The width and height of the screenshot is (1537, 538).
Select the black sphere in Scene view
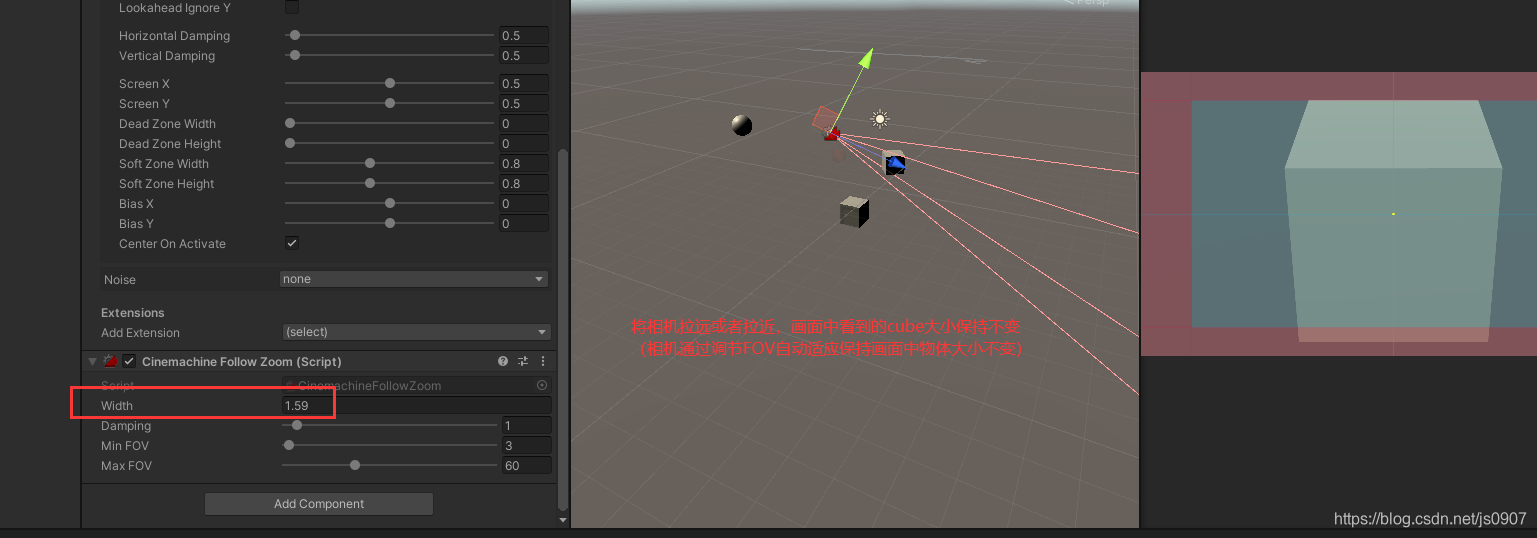click(741, 125)
